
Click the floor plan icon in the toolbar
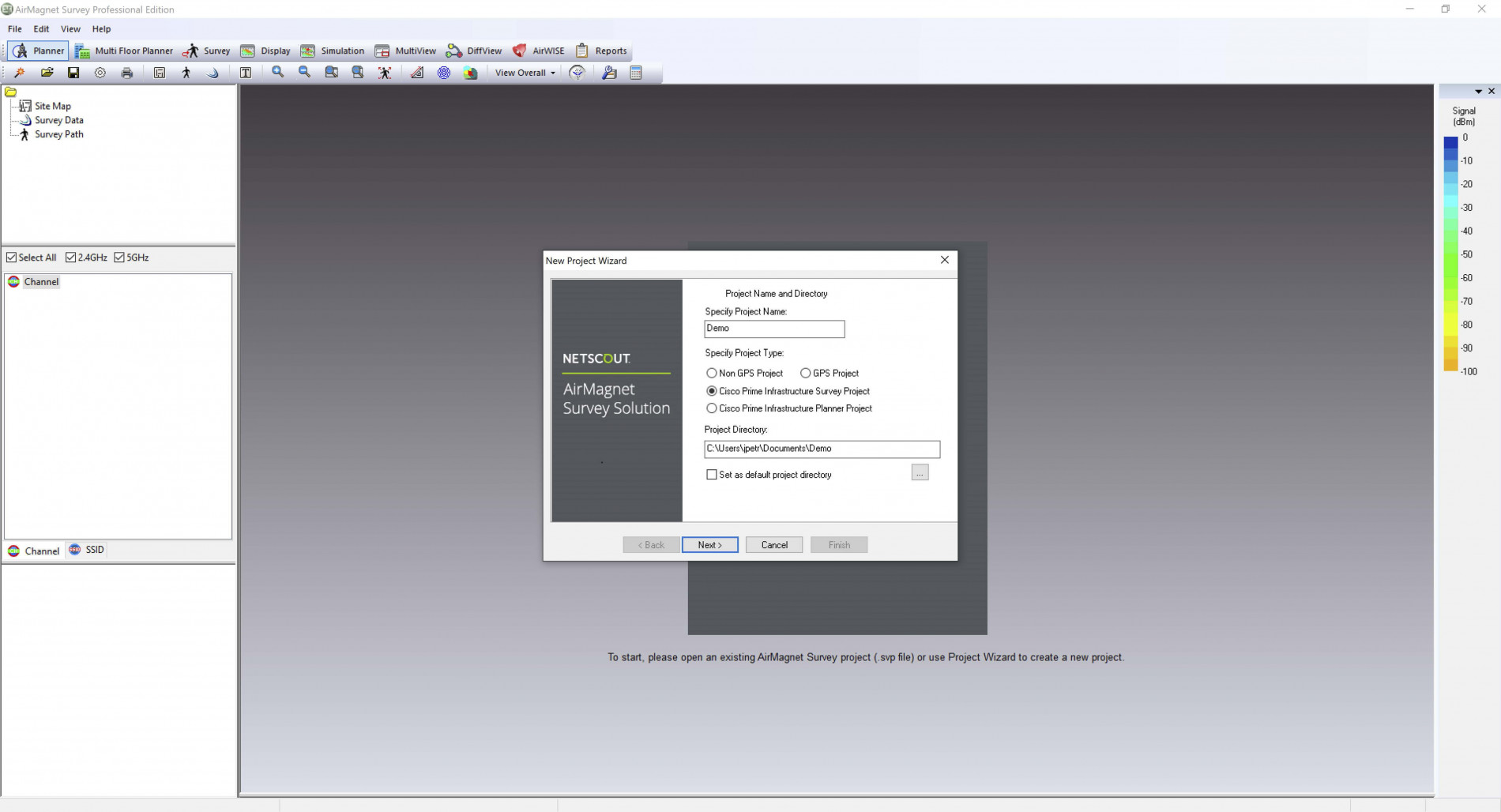click(x=160, y=73)
